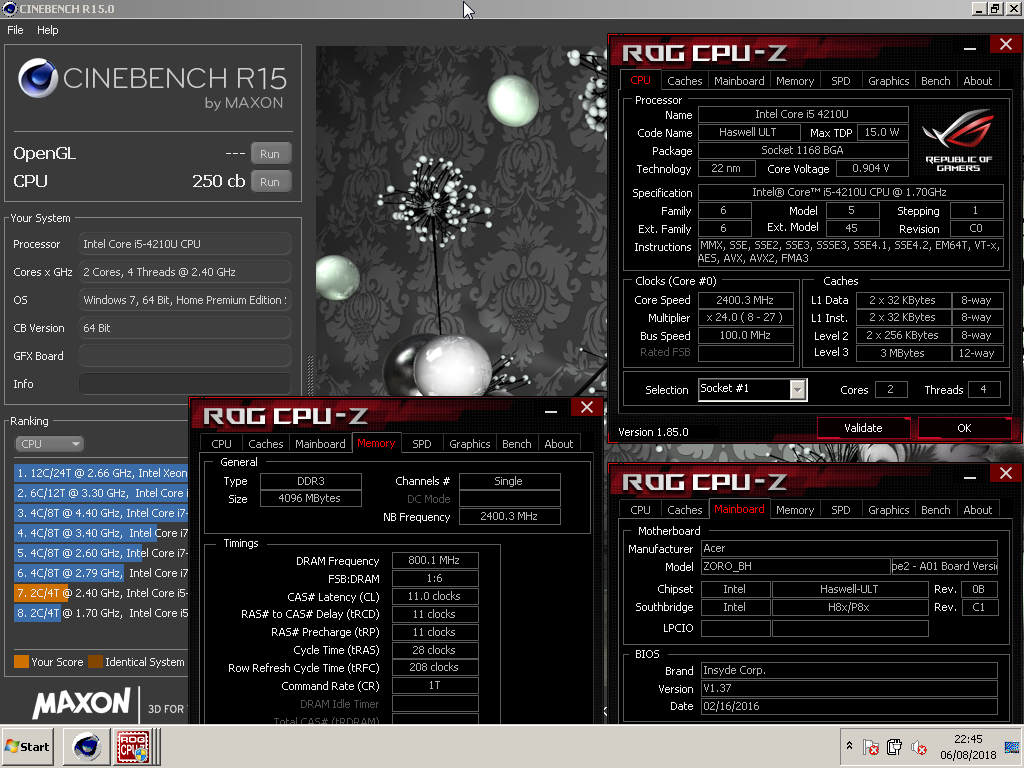
Task: Open Bench tab in the Memory CPU-Z window
Action: [517, 444]
